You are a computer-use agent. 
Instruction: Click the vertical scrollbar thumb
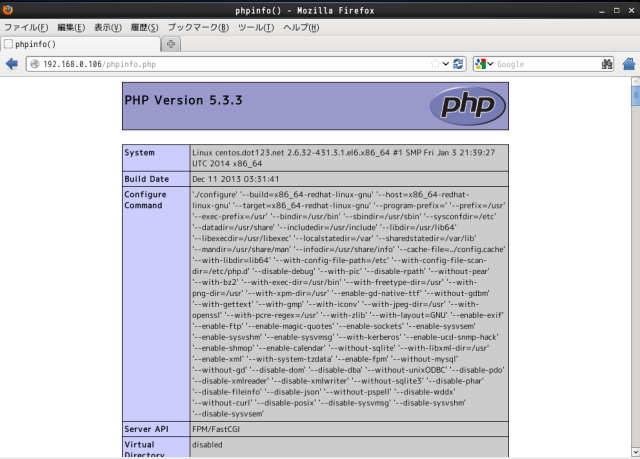(x=635, y=97)
